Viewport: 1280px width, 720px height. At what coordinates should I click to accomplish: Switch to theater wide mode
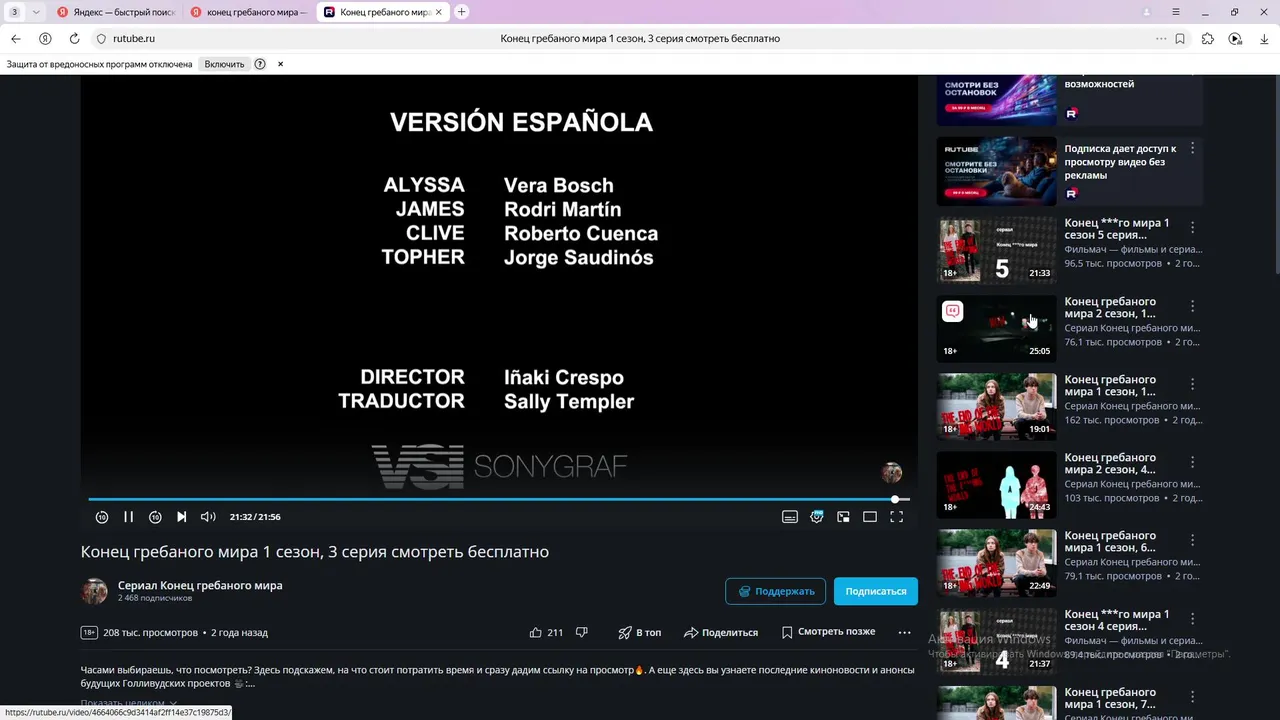[x=870, y=517]
